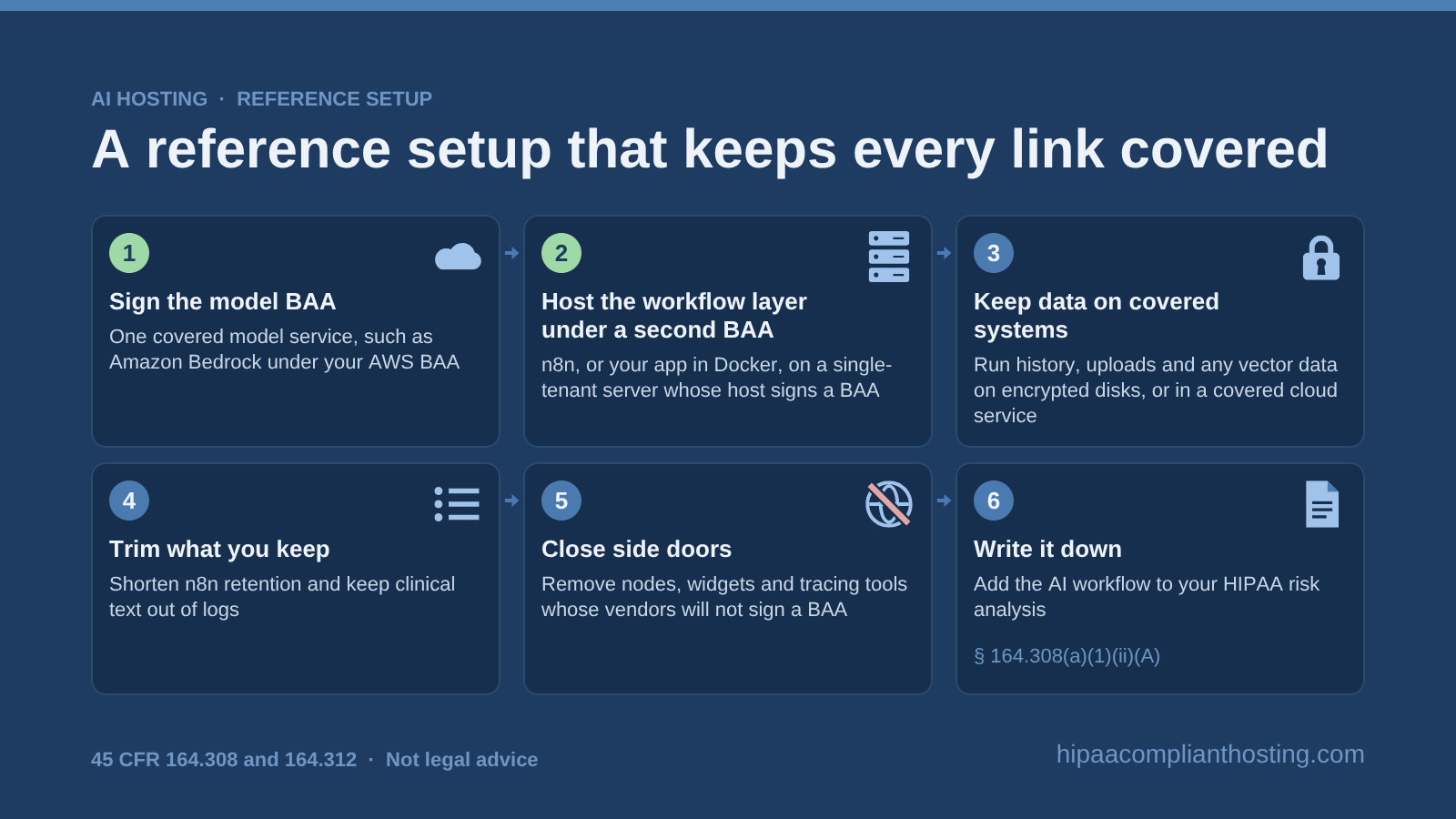The image size is (1456, 819).
Task: Open the hipaacomplianthosting.com link
Action: 1210,754
